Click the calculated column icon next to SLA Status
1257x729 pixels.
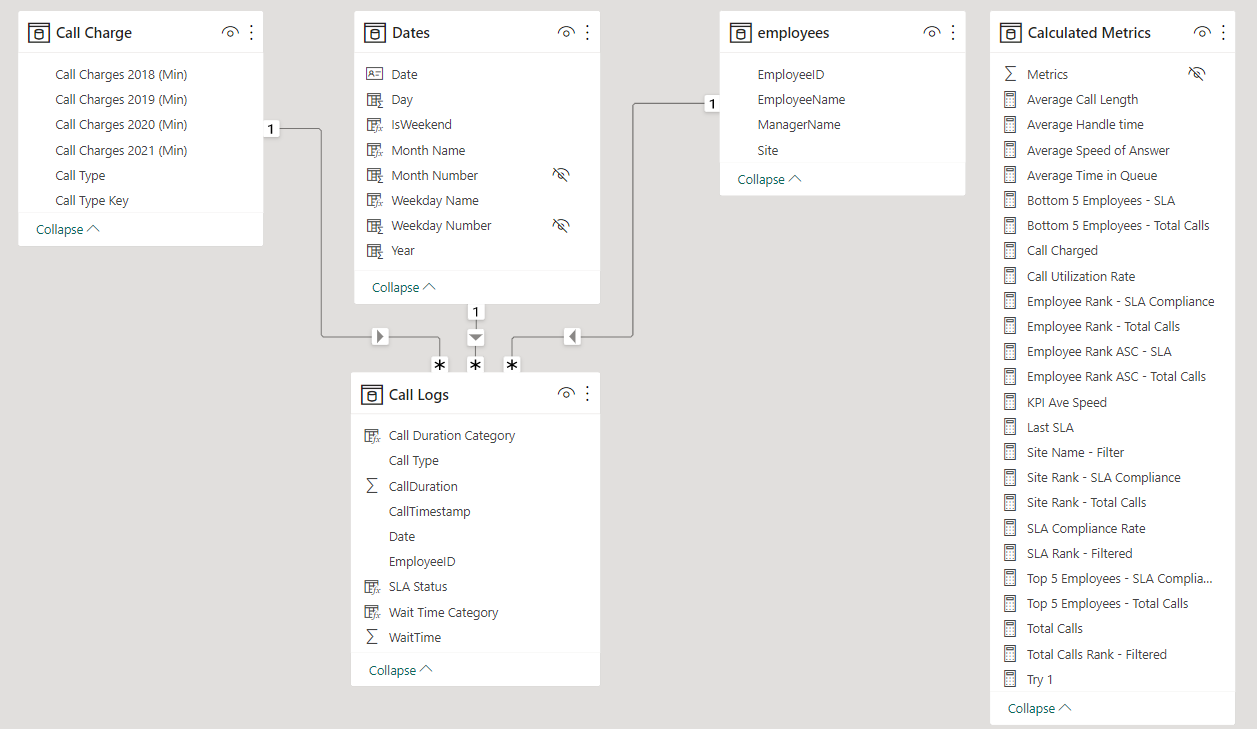pyautogui.click(x=372, y=586)
